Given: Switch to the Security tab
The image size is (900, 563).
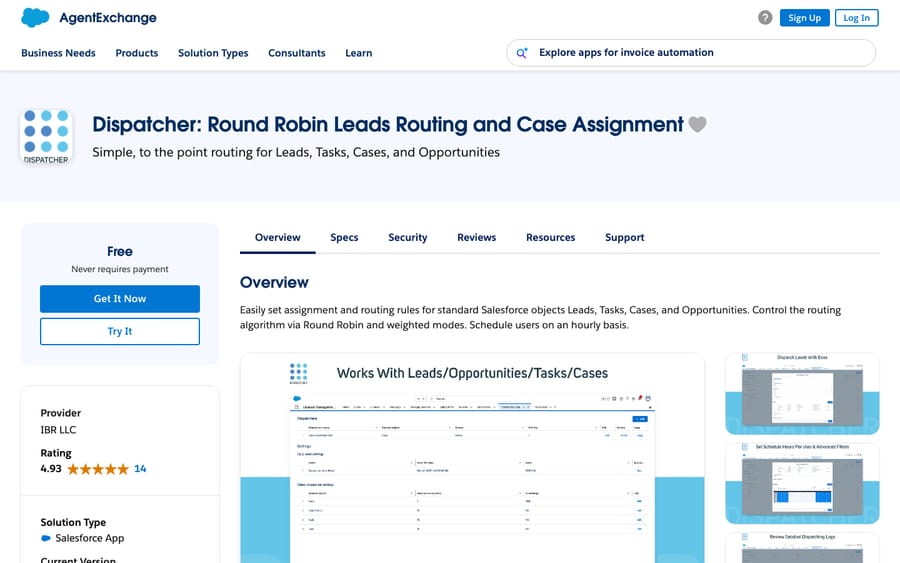Looking at the screenshot, I should [x=408, y=238].
